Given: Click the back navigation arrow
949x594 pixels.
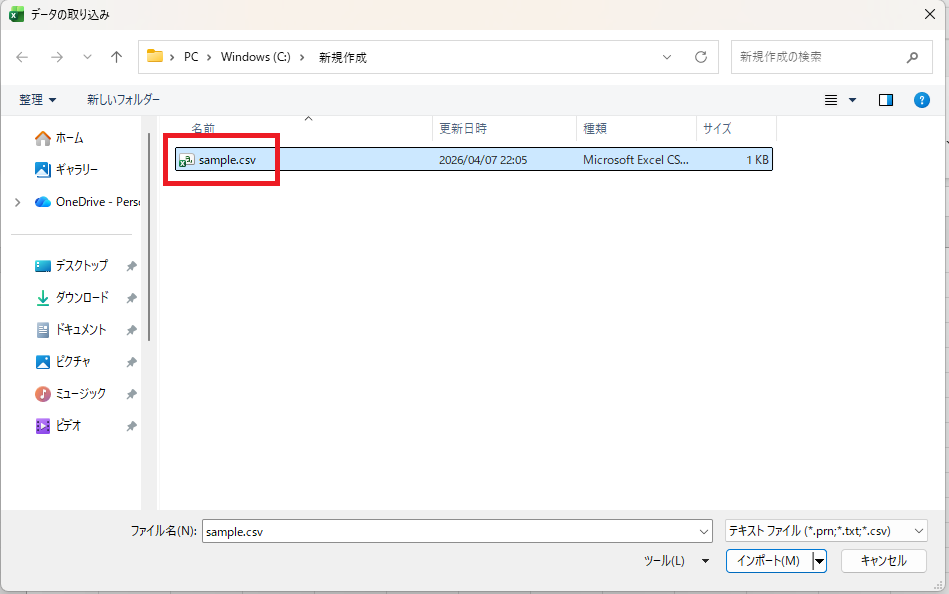Looking at the screenshot, I should point(20,57).
